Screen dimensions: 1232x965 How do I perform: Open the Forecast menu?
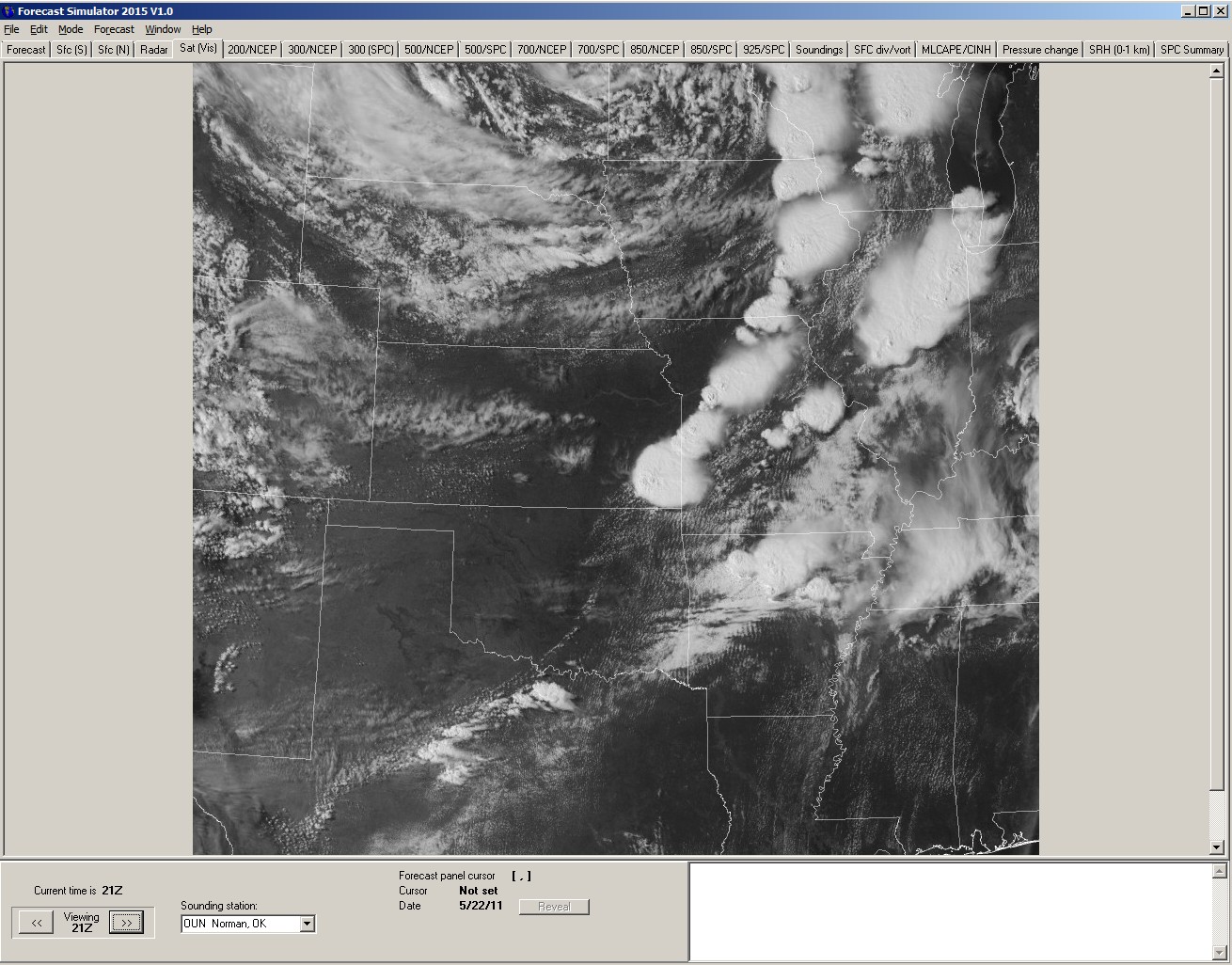(114, 29)
